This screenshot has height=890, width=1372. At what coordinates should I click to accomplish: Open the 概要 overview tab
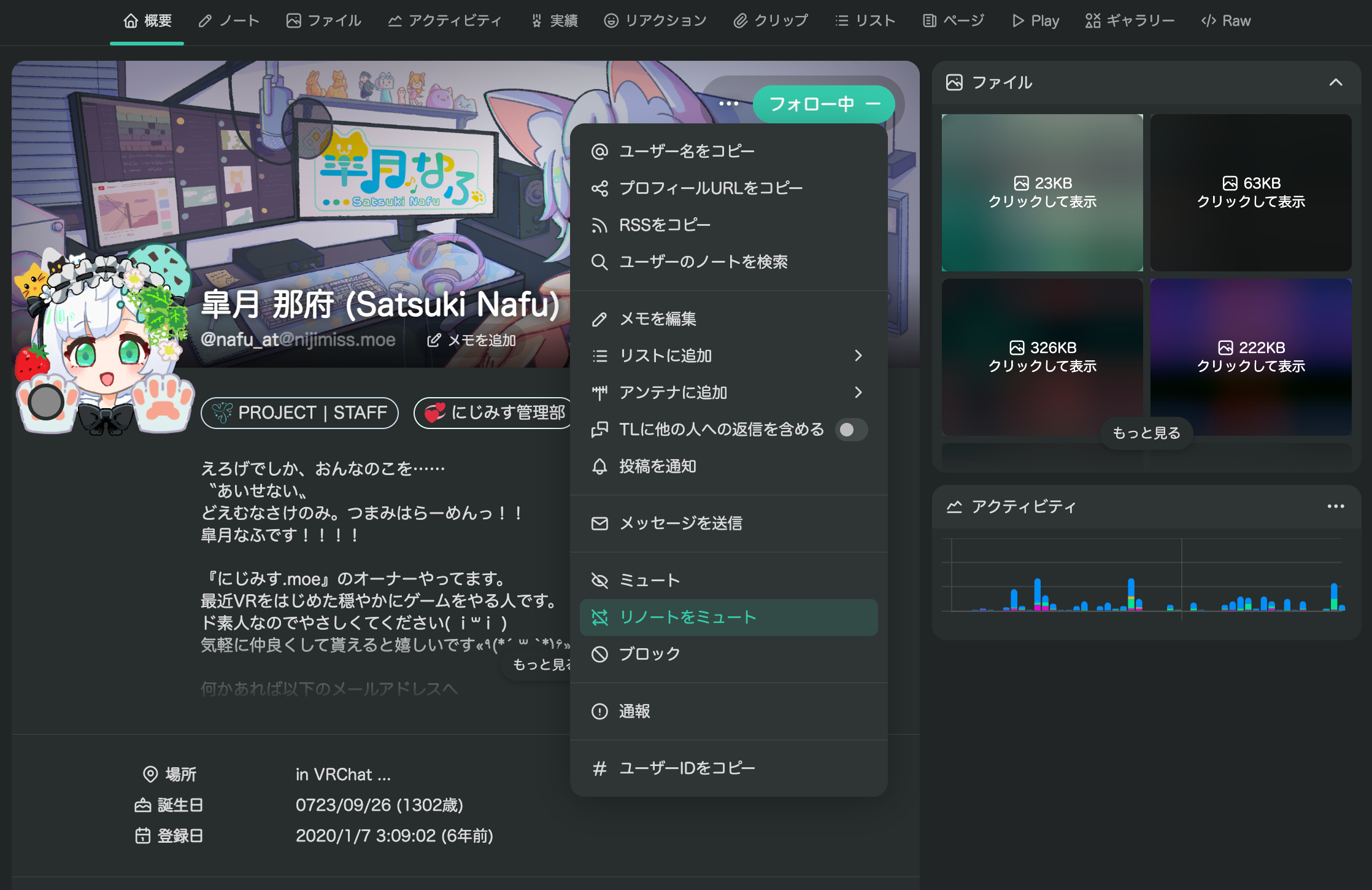(147, 21)
